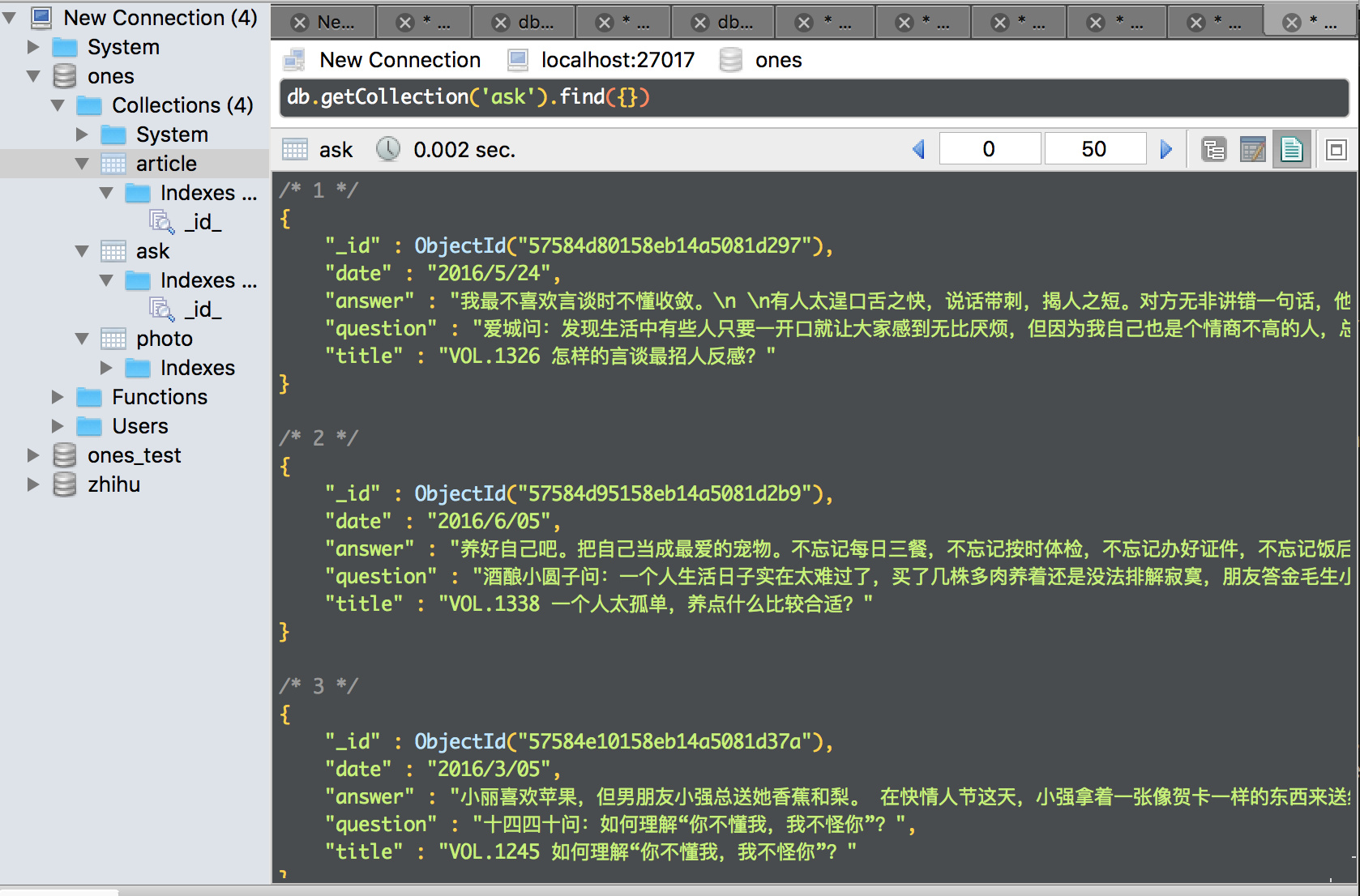Maximize the output window icon
1360x896 pixels.
click(1336, 150)
